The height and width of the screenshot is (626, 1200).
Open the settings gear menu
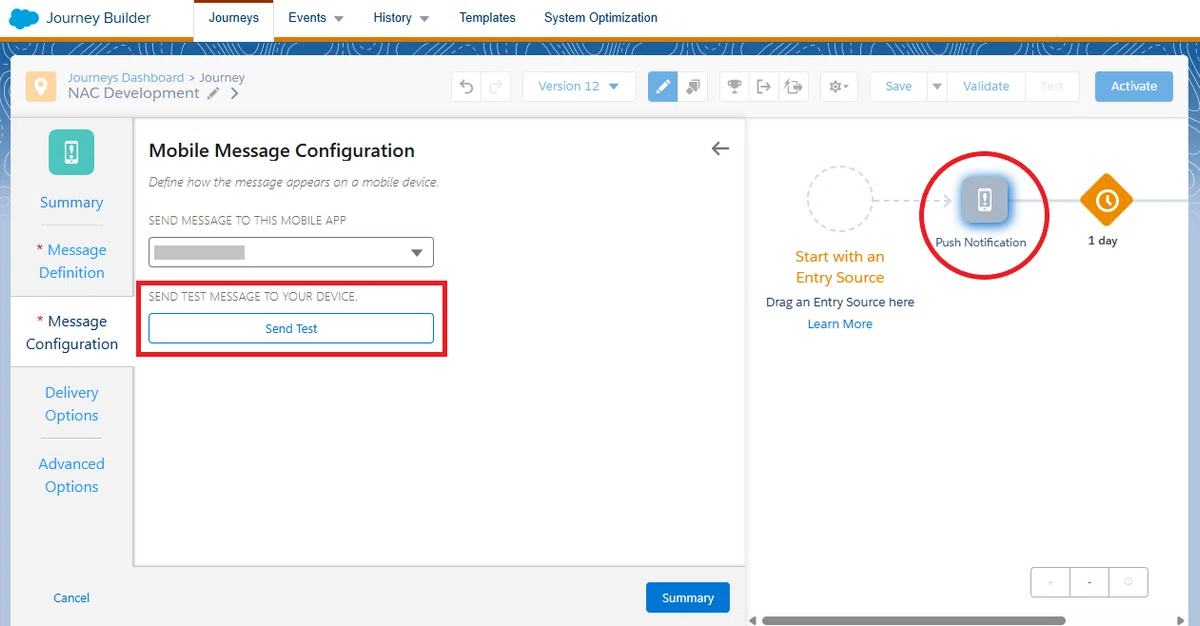(x=839, y=86)
